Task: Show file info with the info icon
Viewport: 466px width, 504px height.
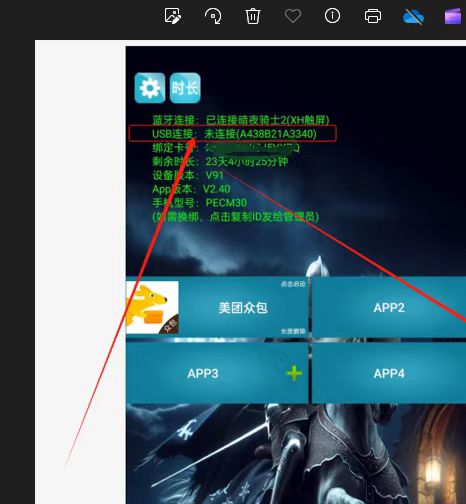Action: [x=332, y=16]
